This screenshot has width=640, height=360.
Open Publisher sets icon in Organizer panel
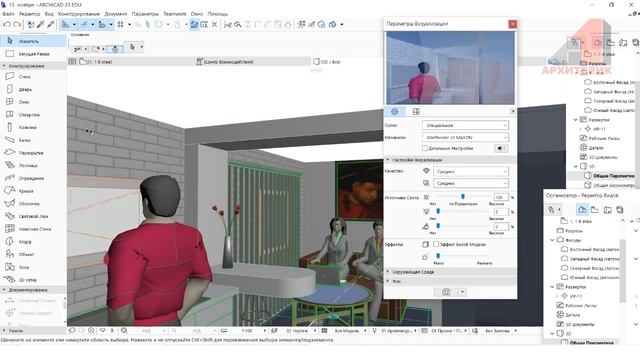pyautogui.click(x=620, y=209)
